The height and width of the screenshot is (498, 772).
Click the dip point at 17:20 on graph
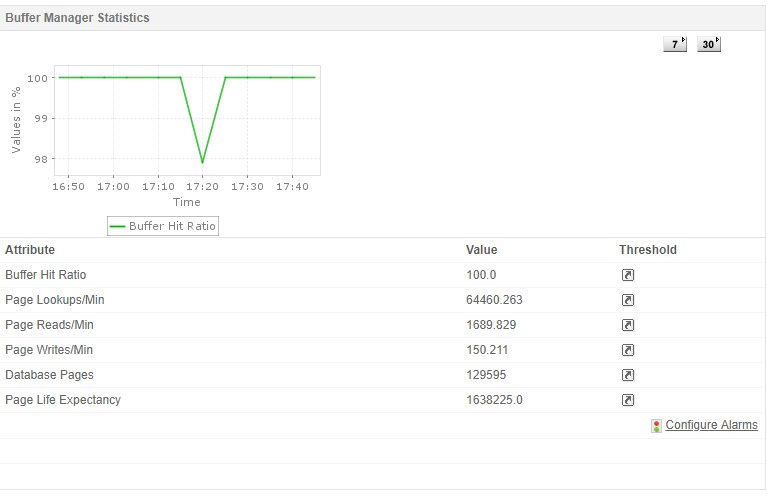pyautogui.click(x=202, y=162)
